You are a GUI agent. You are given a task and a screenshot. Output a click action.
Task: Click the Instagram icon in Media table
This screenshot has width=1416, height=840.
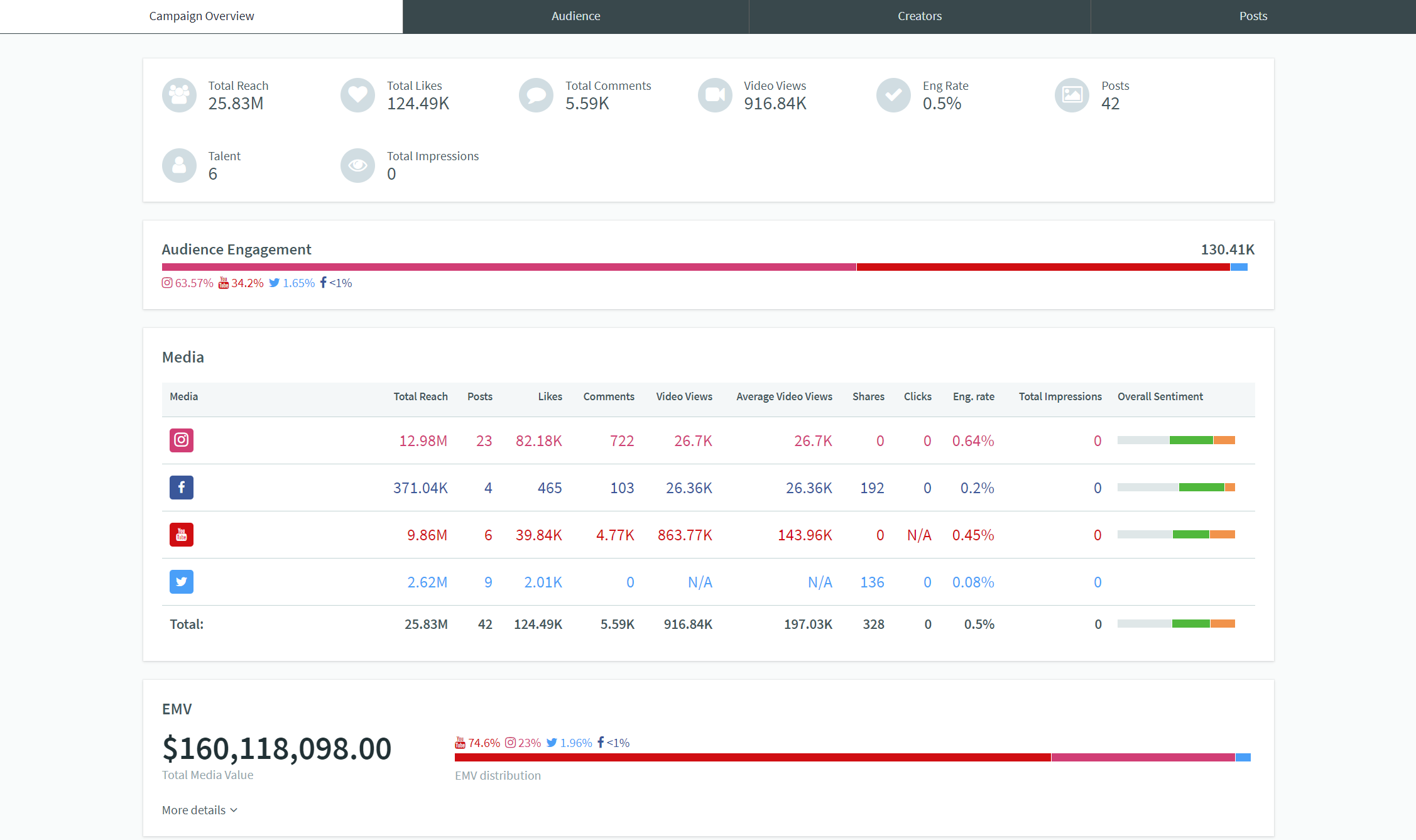tap(181, 440)
